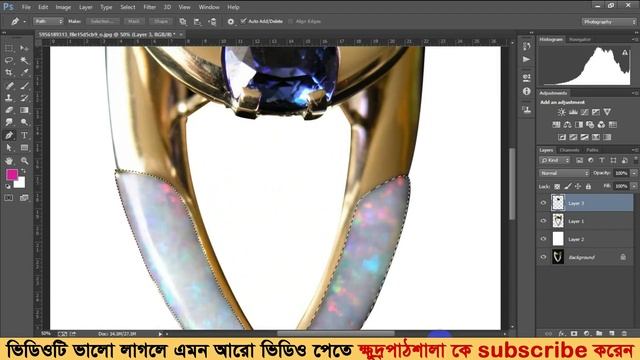
Task: Open the Actions panel play icon
Action: click(x=527, y=60)
